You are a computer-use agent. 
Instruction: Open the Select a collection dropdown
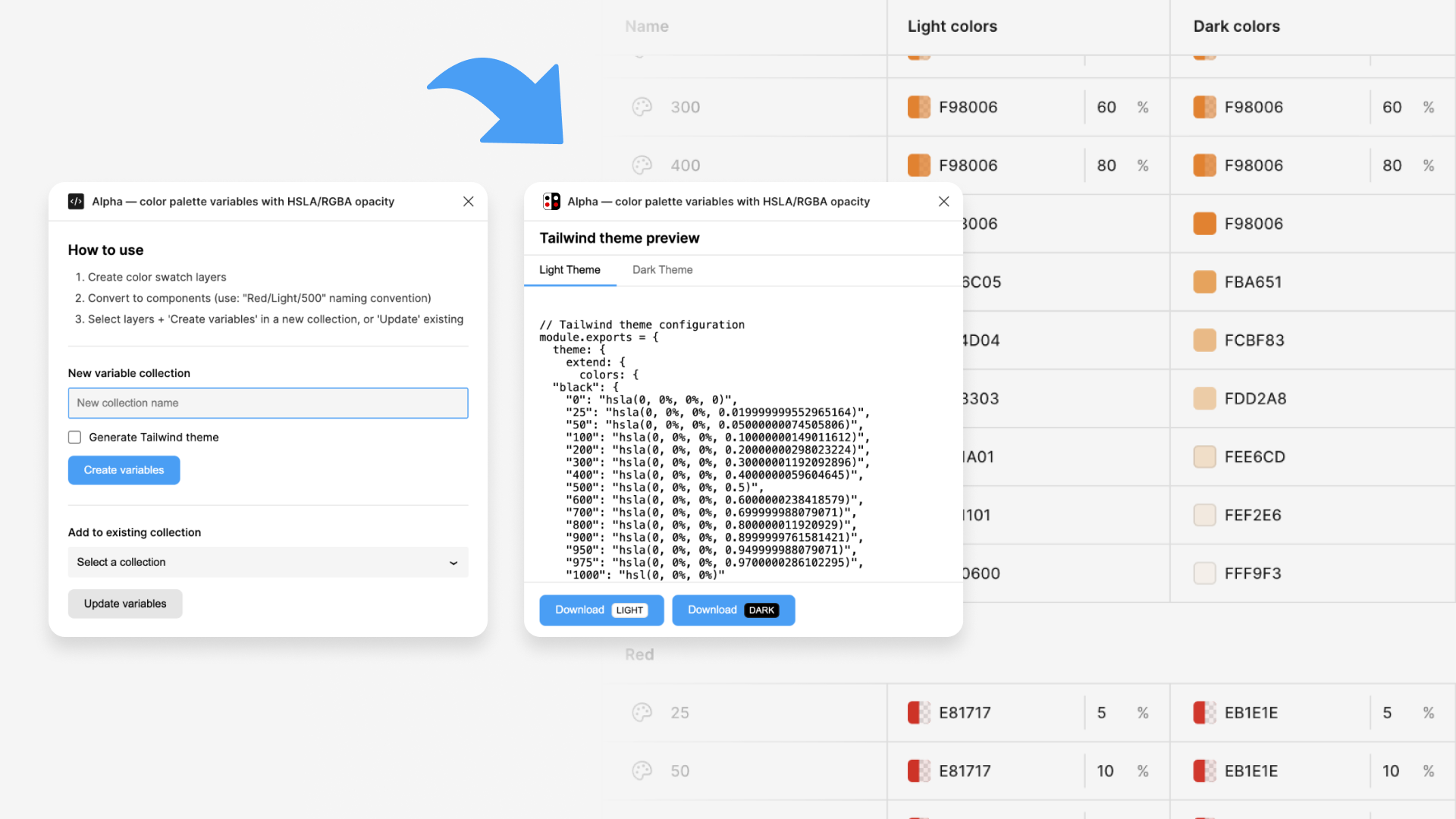point(268,562)
